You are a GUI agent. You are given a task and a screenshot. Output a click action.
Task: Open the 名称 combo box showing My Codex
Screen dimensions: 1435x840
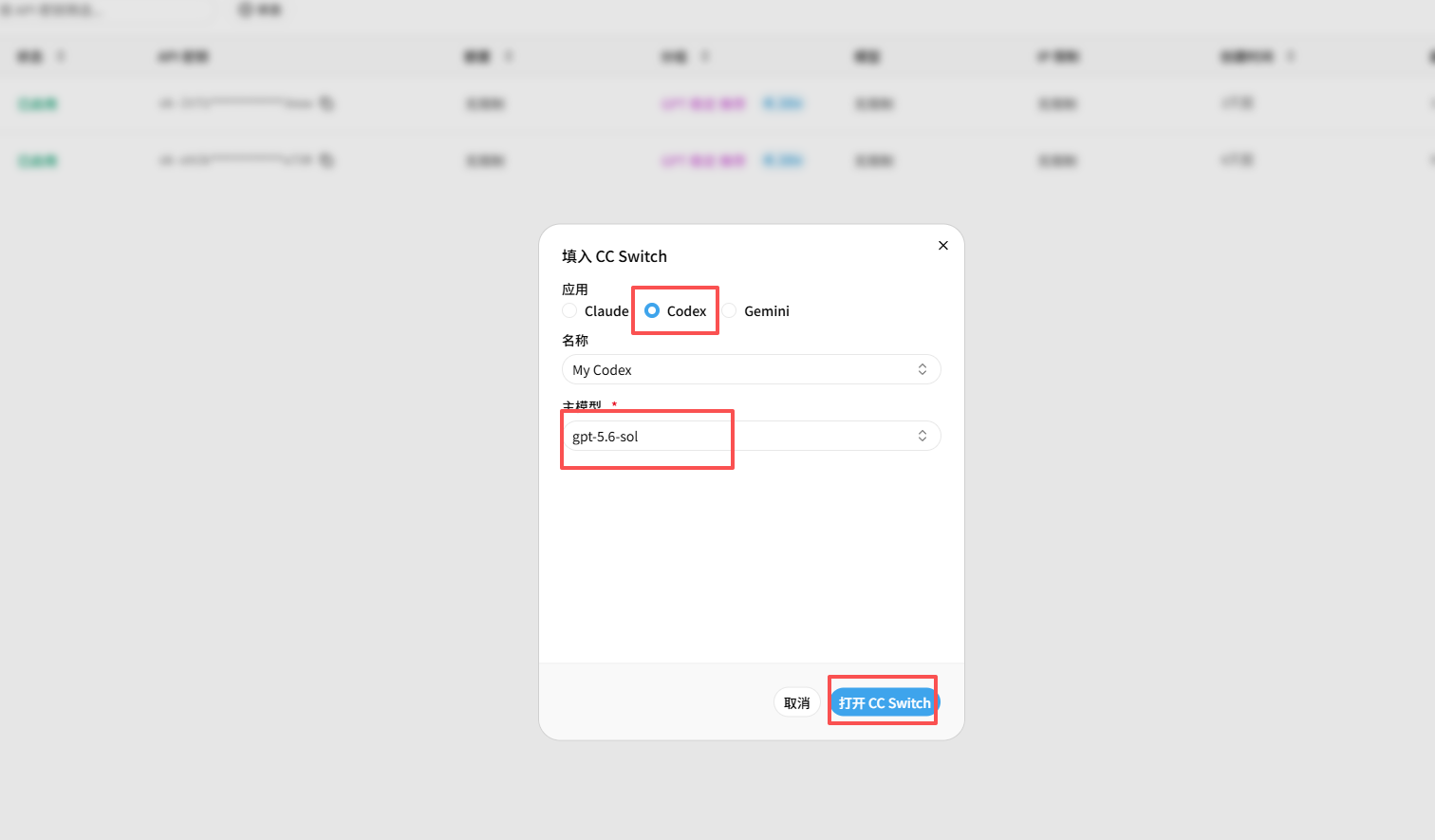tap(751, 370)
